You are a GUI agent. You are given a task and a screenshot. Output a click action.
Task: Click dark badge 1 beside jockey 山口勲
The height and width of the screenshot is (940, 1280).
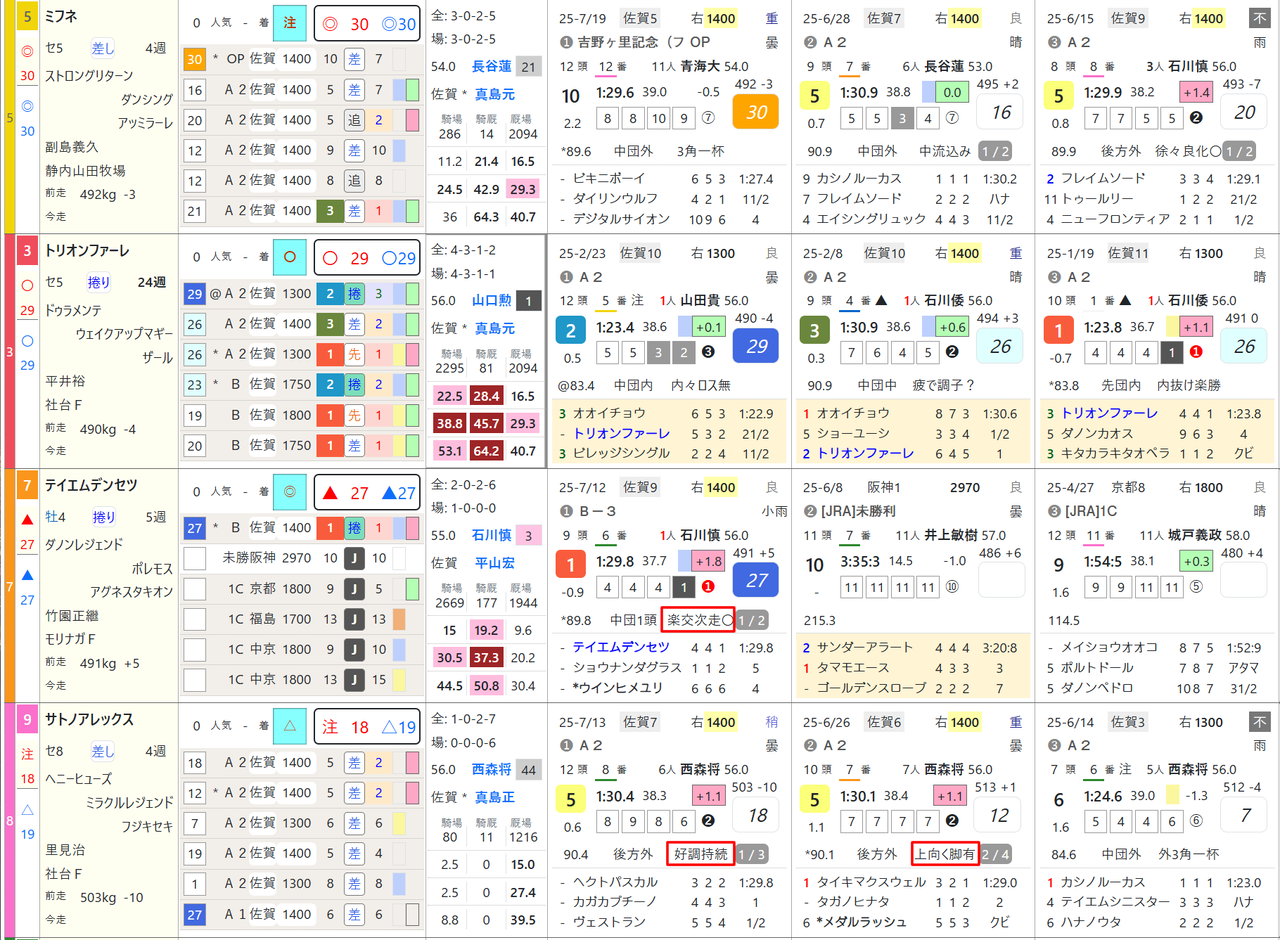tap(529, 300)
